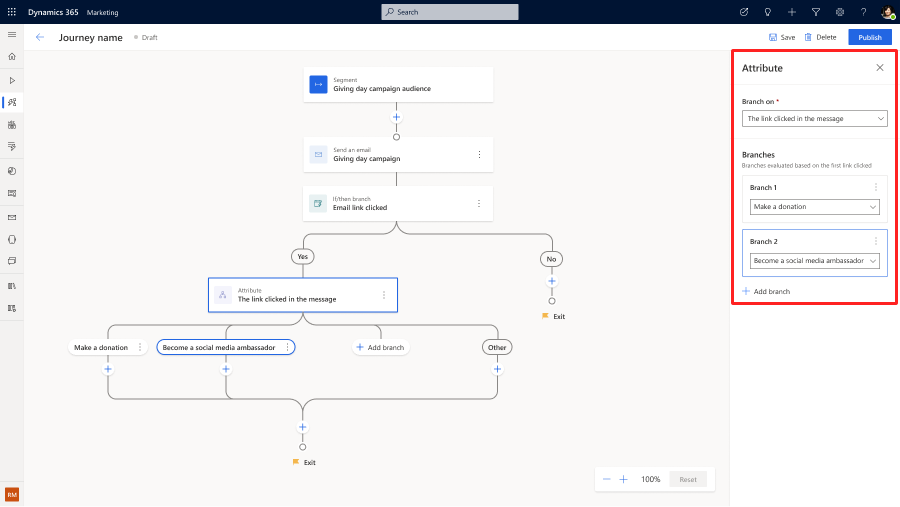
Task: Open the Help question mark icon
Action: point(863,12)
